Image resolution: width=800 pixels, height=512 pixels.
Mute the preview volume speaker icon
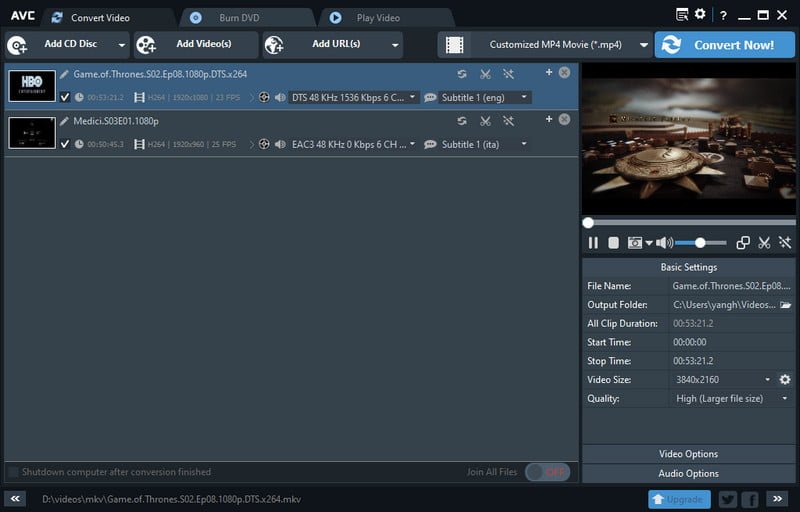click(664, 243)
